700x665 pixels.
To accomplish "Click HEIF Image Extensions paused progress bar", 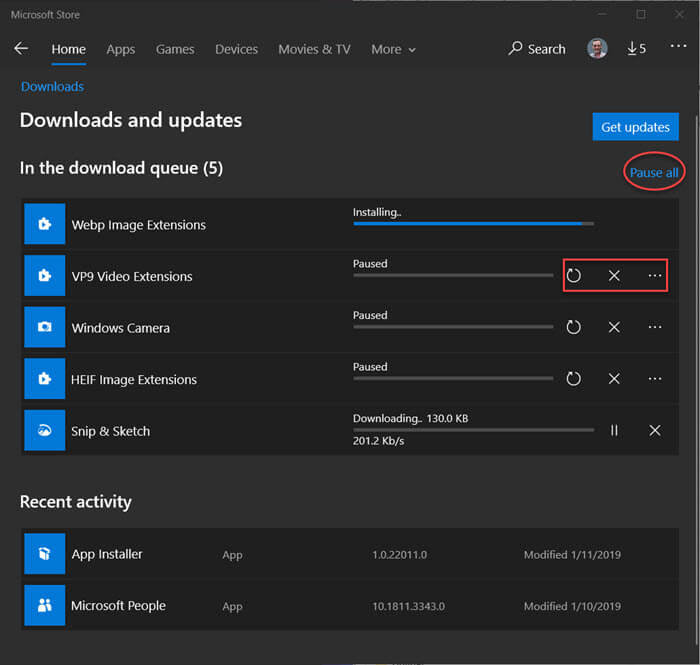I will point(453,378).
